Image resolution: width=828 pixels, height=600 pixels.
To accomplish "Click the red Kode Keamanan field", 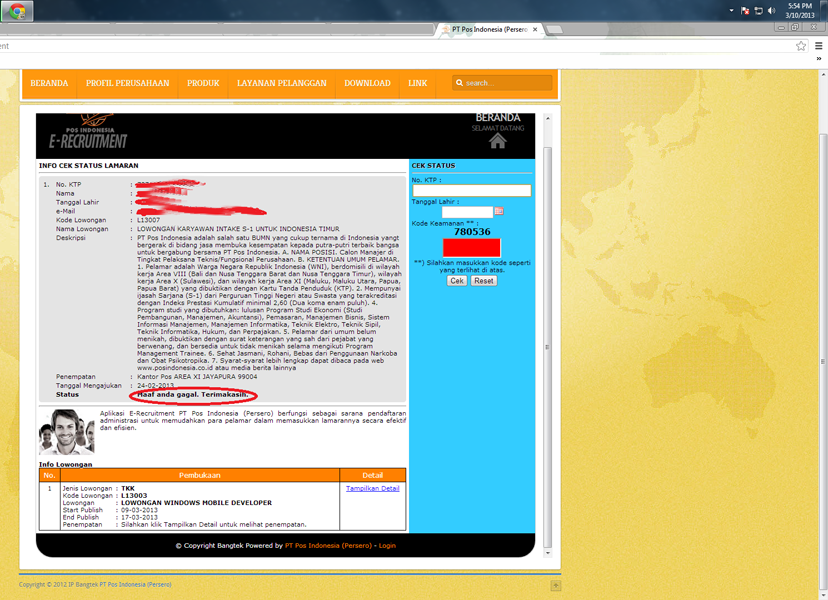I will click(x=472, y=248).
